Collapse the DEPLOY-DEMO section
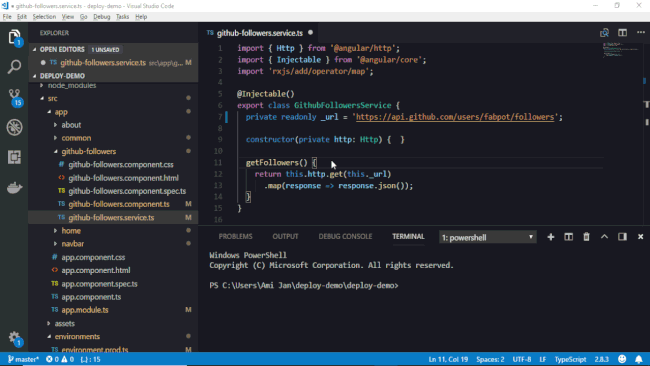 62,76
